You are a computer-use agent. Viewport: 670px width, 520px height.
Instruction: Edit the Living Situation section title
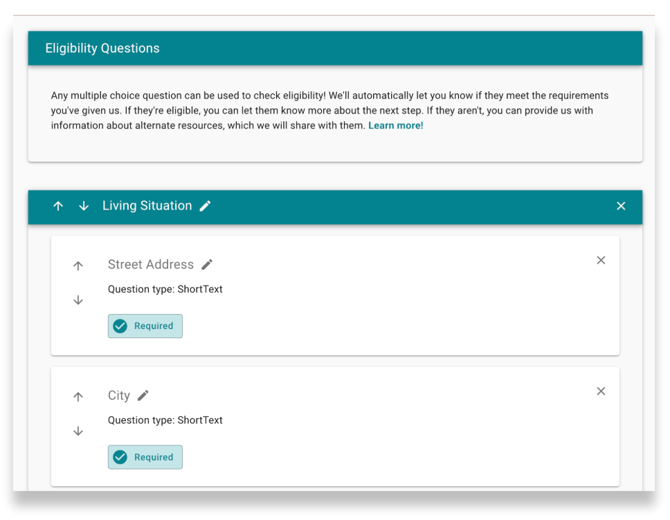tap(205, 206)
